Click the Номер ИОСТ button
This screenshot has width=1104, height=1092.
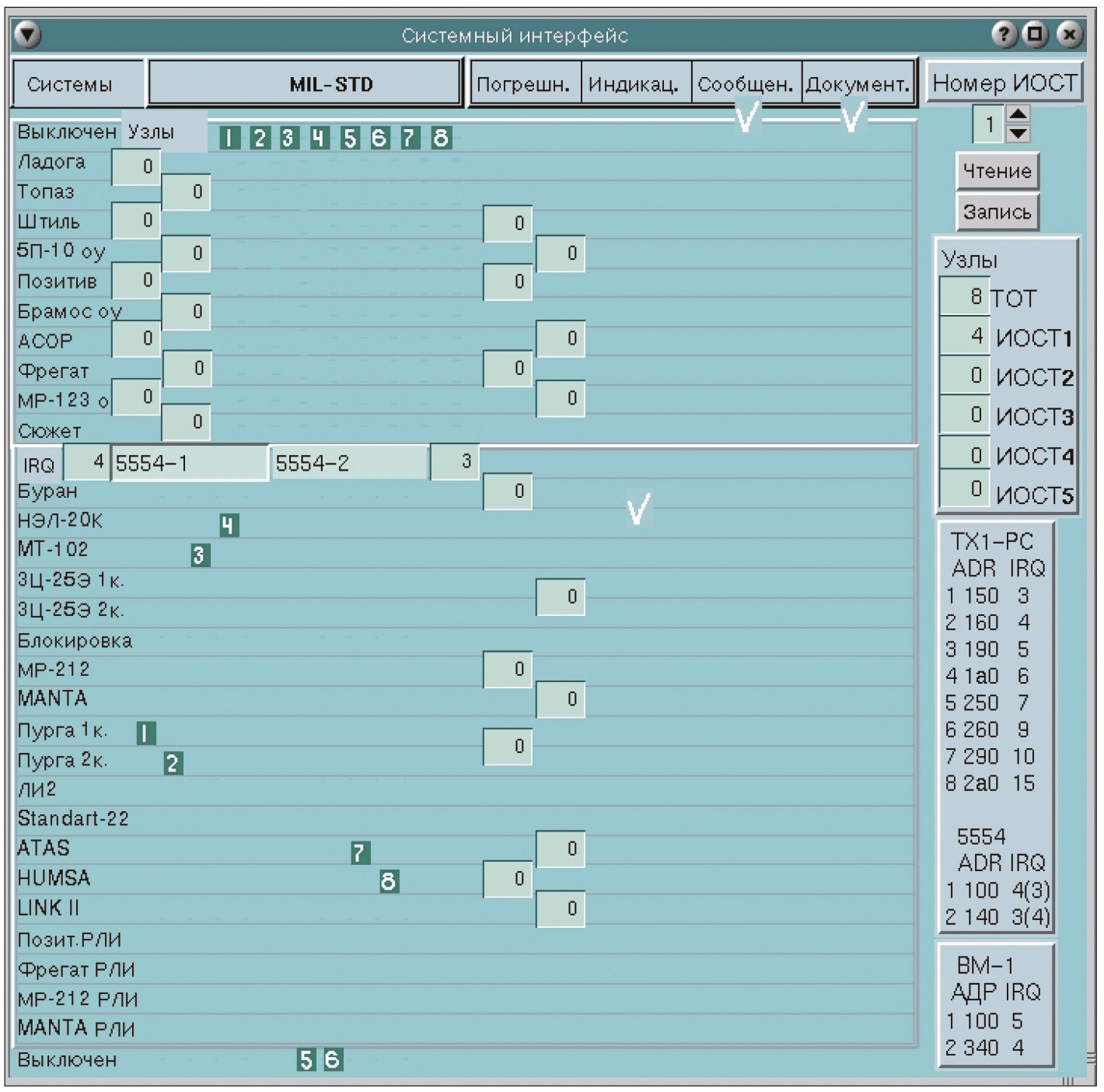tap(1004, 82)
